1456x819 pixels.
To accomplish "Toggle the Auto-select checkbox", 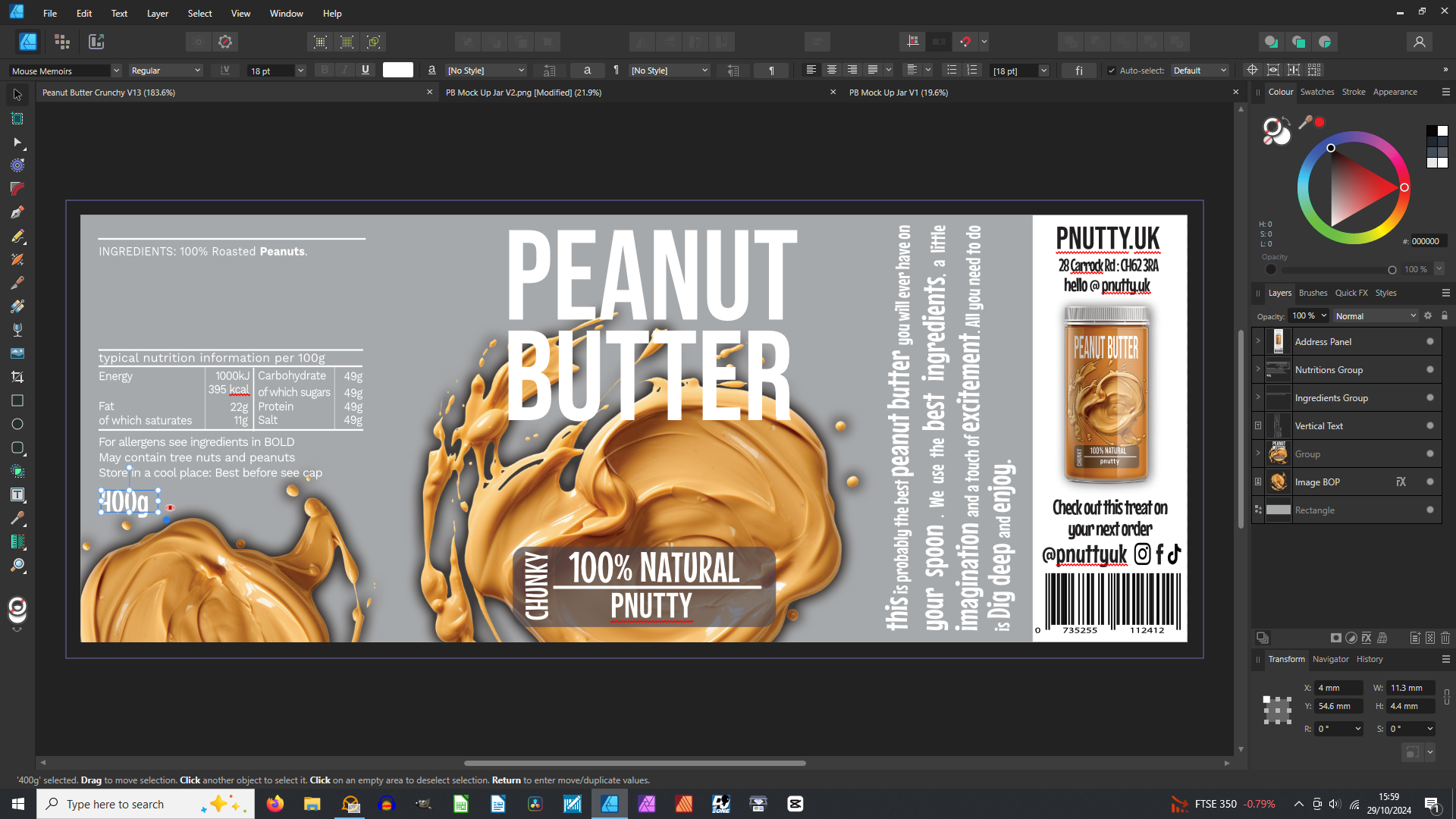I will click(x=1112, y=71).
